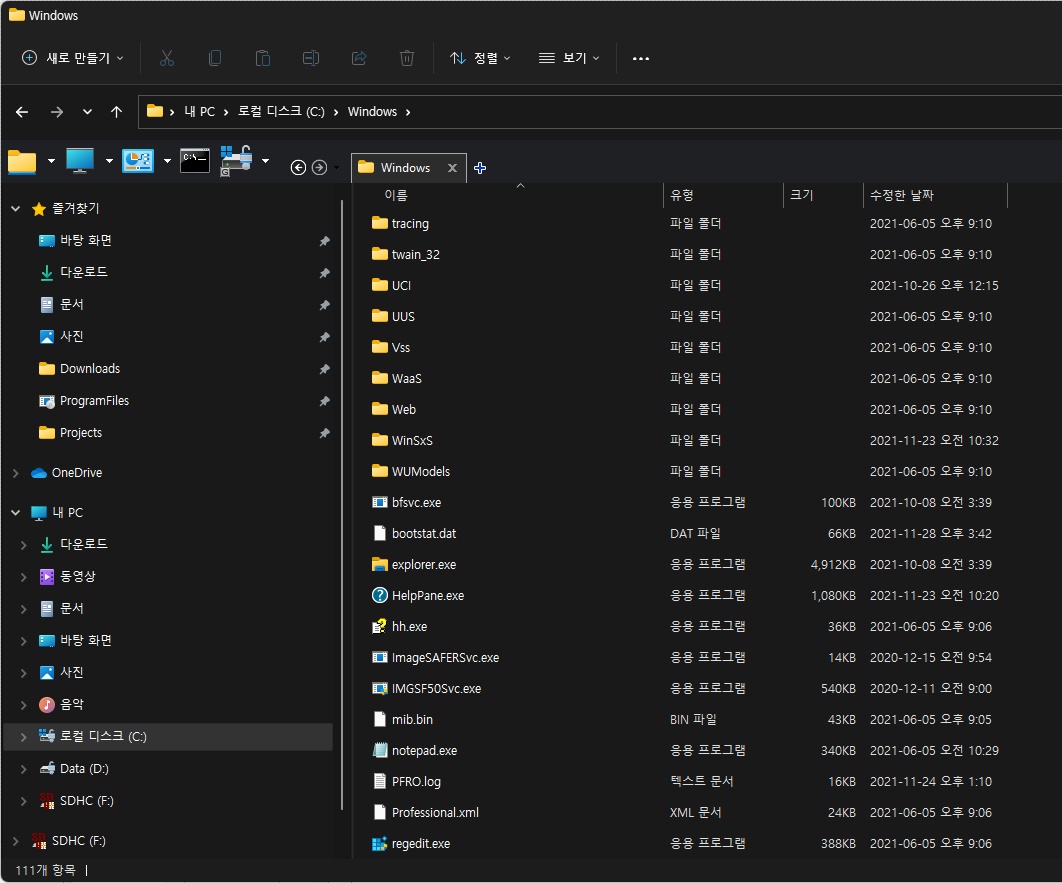Unpin 바탕 화면 using its pin icon

324,241
